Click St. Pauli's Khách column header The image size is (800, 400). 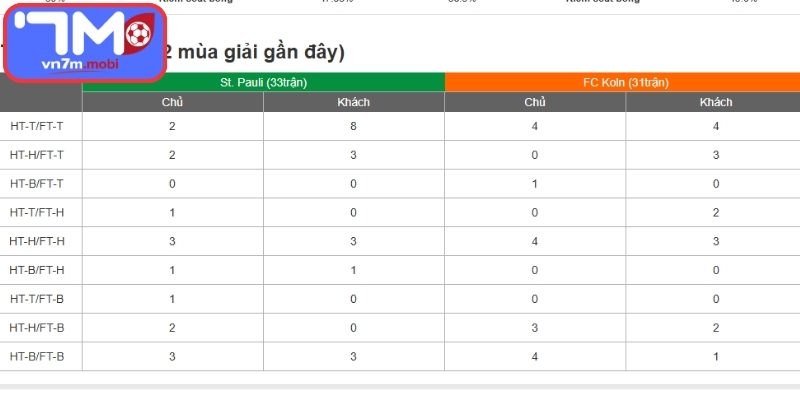pos(354,102)
